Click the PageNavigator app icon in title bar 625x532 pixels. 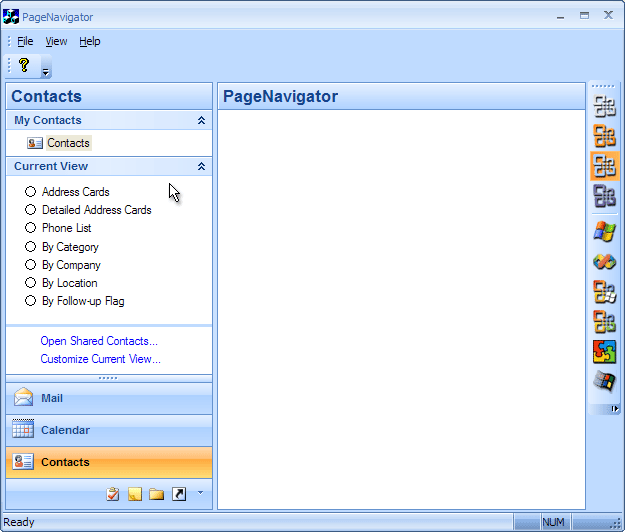coord(11,16)
